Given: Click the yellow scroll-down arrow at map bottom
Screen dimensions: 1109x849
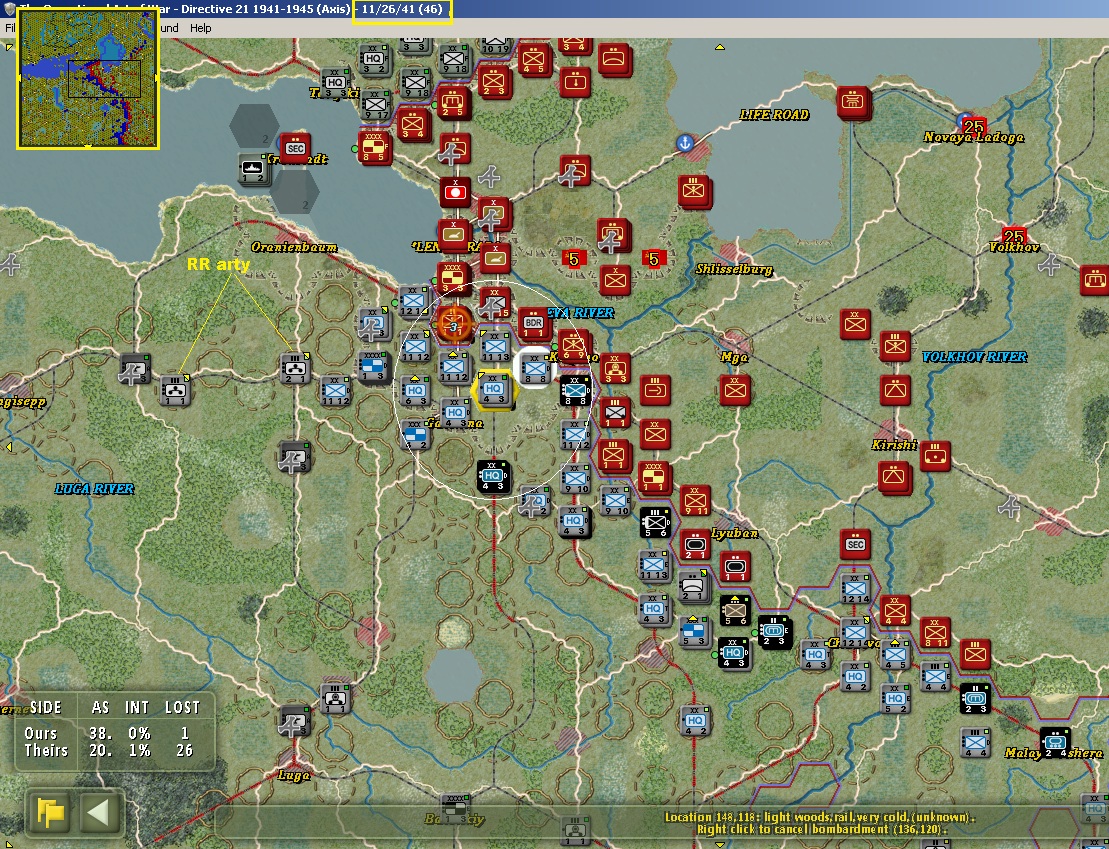Looking at the screenshot, I should [719, 845].
